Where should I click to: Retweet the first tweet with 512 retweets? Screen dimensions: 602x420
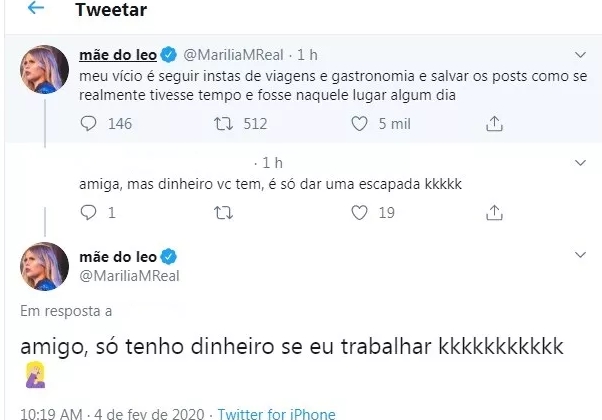coord(228,124)
